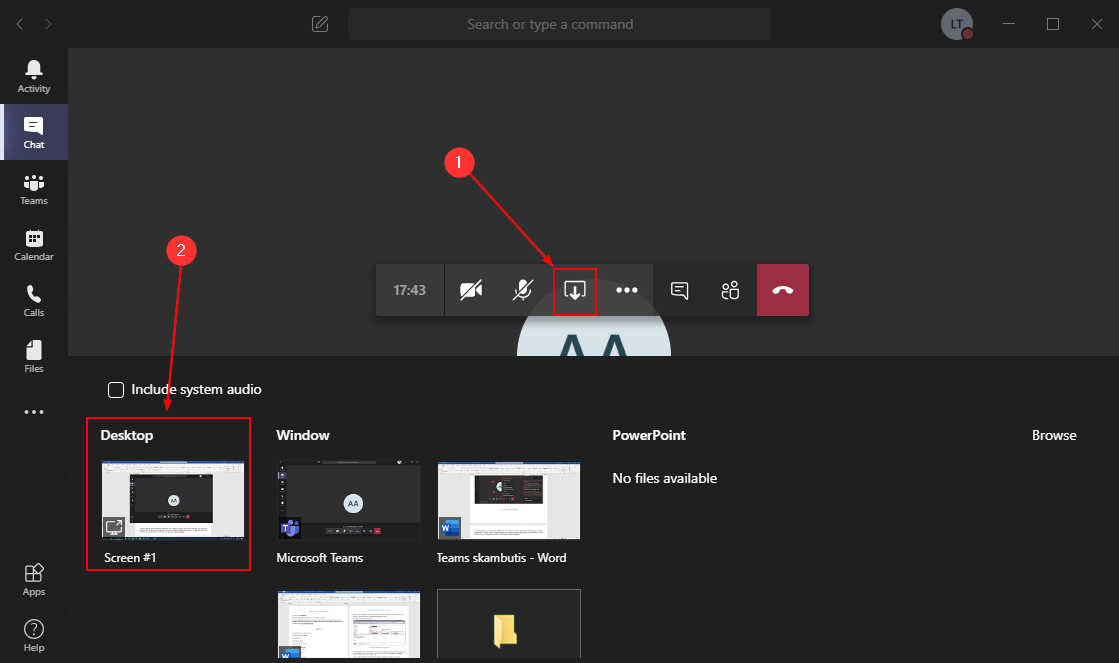Show the meeting conversation panel
1119x663 pixels.
pyautogui.click(x=679, y=290)
